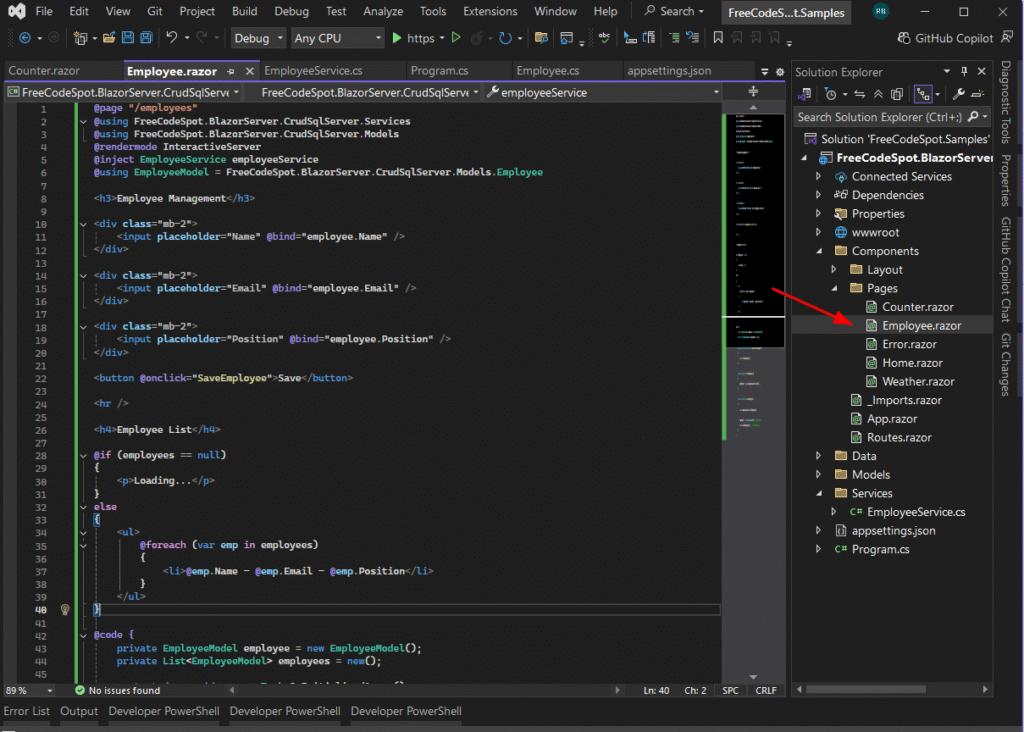This screenshot has width=1024, height=732.
Task: Toggle a bookmark on the current line
Action: click(x=716, y=38)
